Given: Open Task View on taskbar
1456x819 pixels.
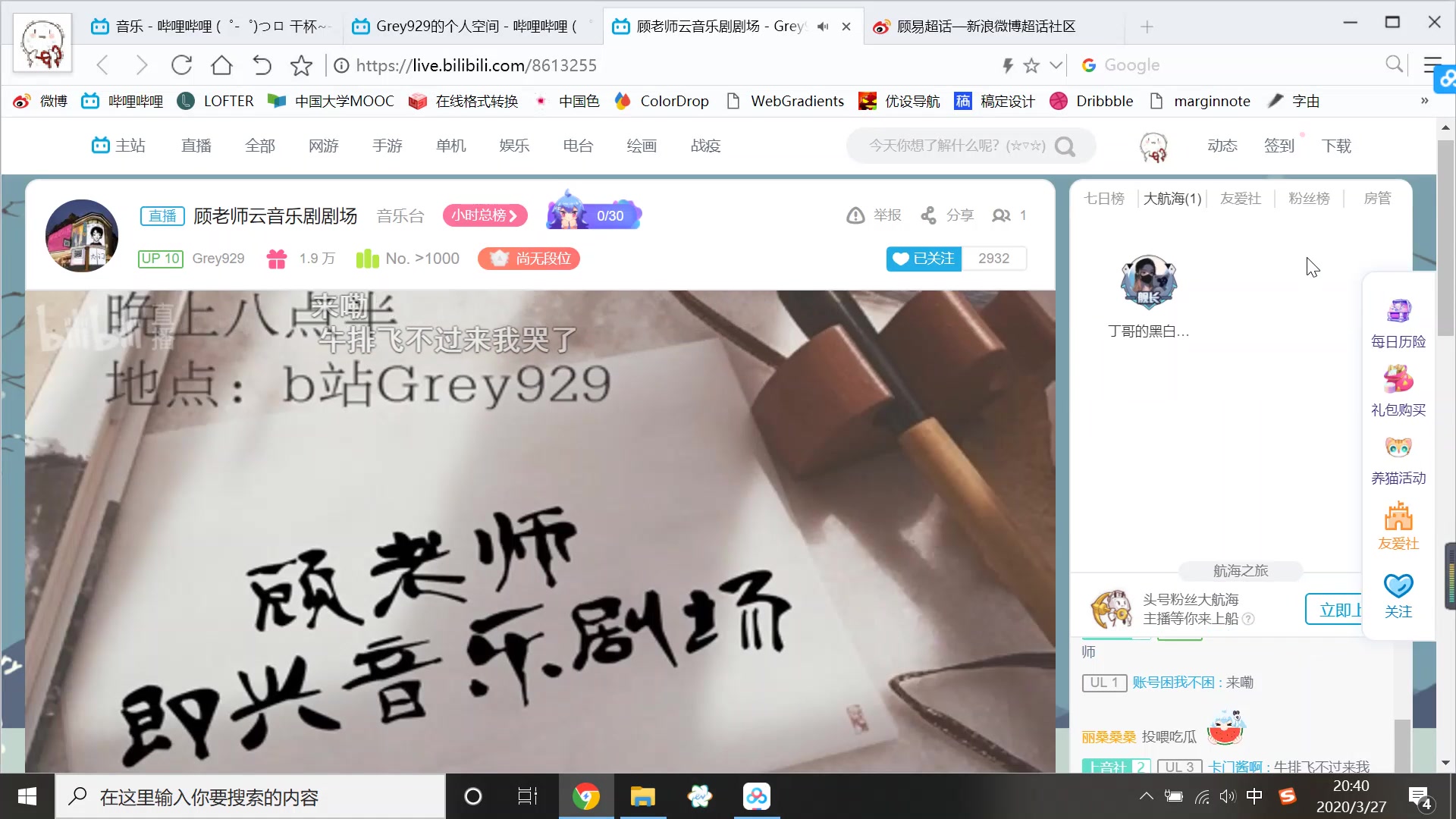Looking at the screenshot, I should (528, 796).
